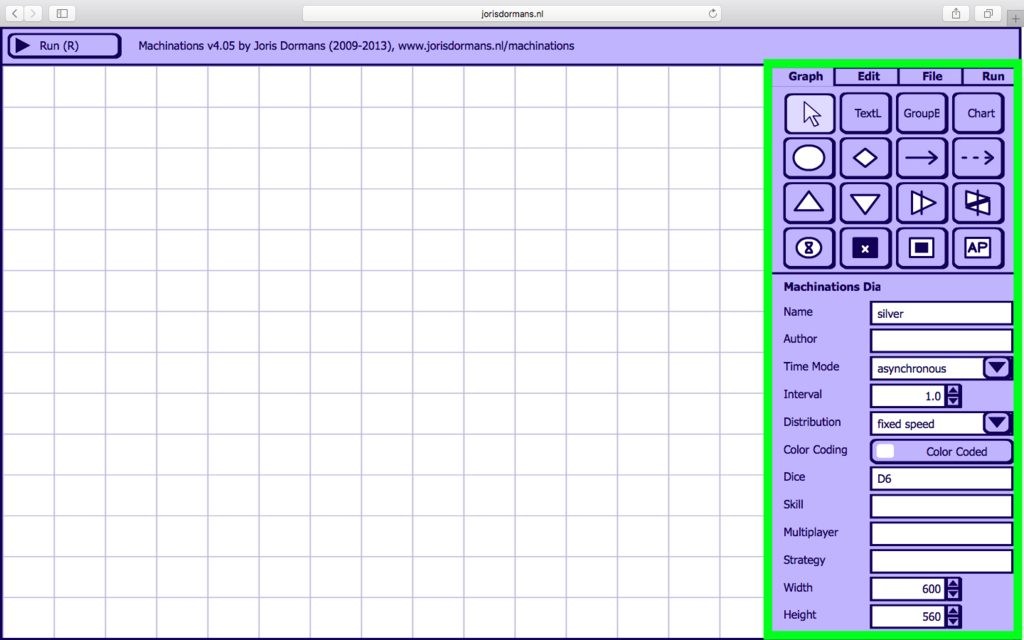Screen dimensions: 1024x640
Task: Click the Safari forward button
Action: pos(33,13)
